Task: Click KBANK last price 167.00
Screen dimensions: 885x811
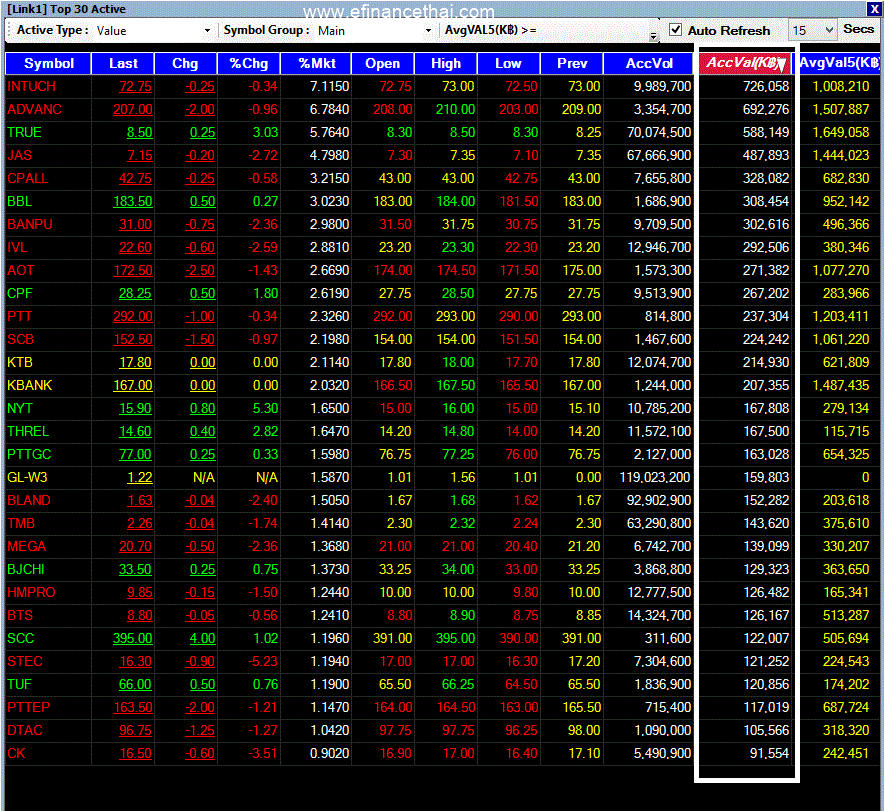Action: point(133,385)
